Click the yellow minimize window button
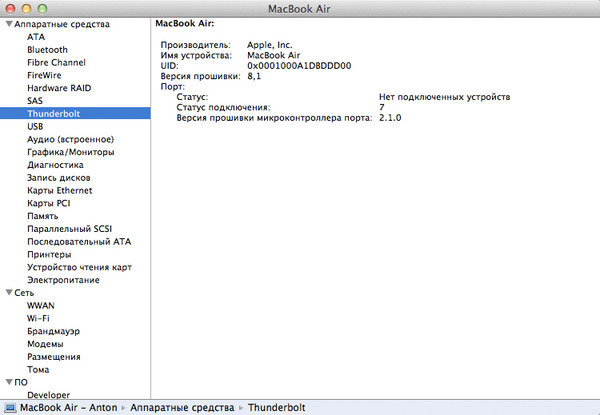Viewport: 600px width, 415px height. pyautogui.click(x=26, y=8)
